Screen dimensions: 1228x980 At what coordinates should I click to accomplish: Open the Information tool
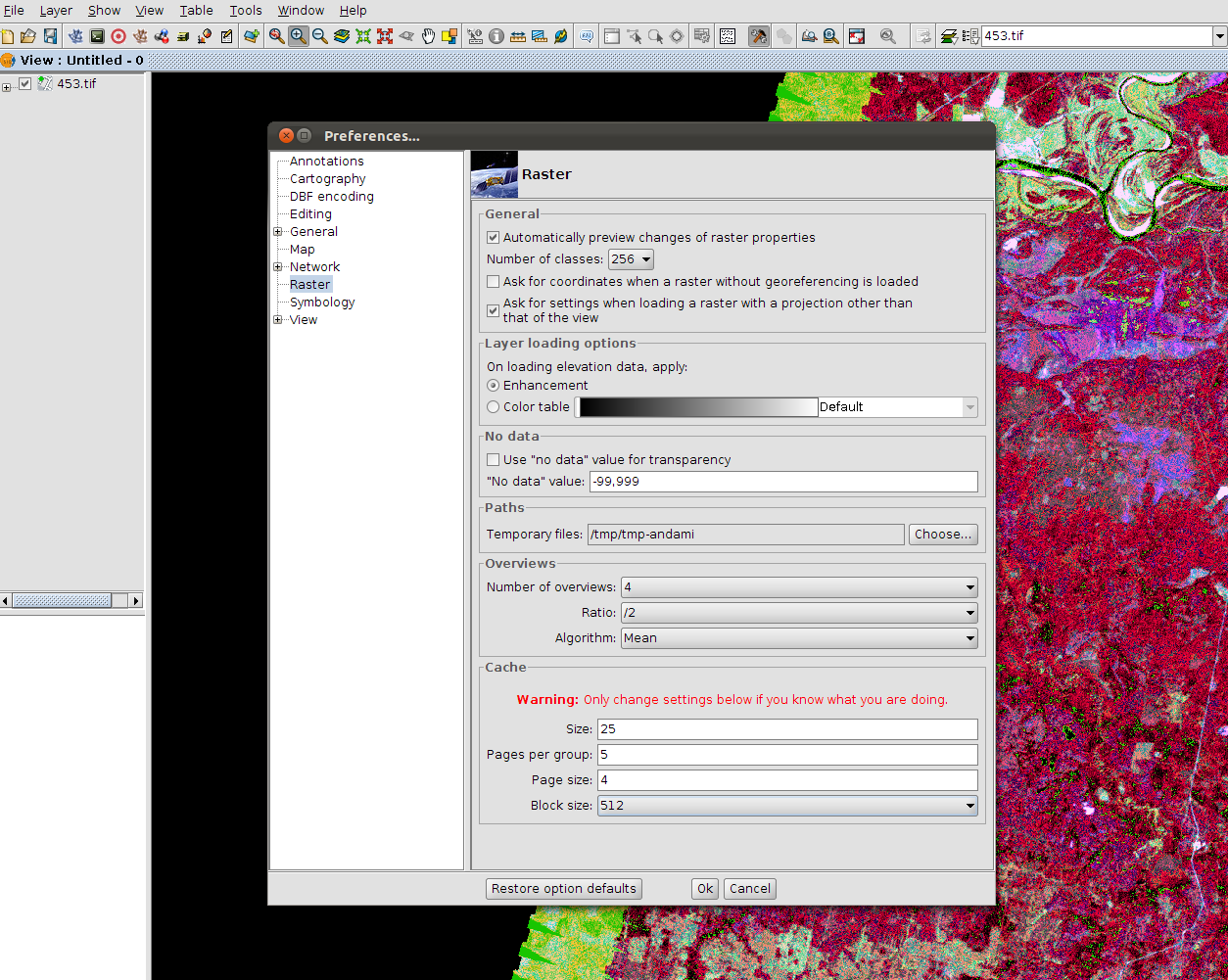[496, 35]
